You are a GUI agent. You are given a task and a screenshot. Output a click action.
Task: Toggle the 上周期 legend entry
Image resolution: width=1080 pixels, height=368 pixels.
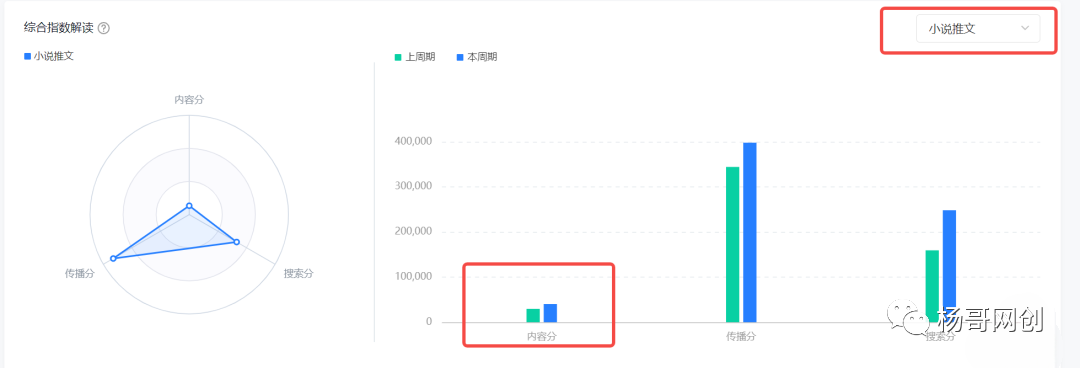pyautogui.click(x=415, y=57)
